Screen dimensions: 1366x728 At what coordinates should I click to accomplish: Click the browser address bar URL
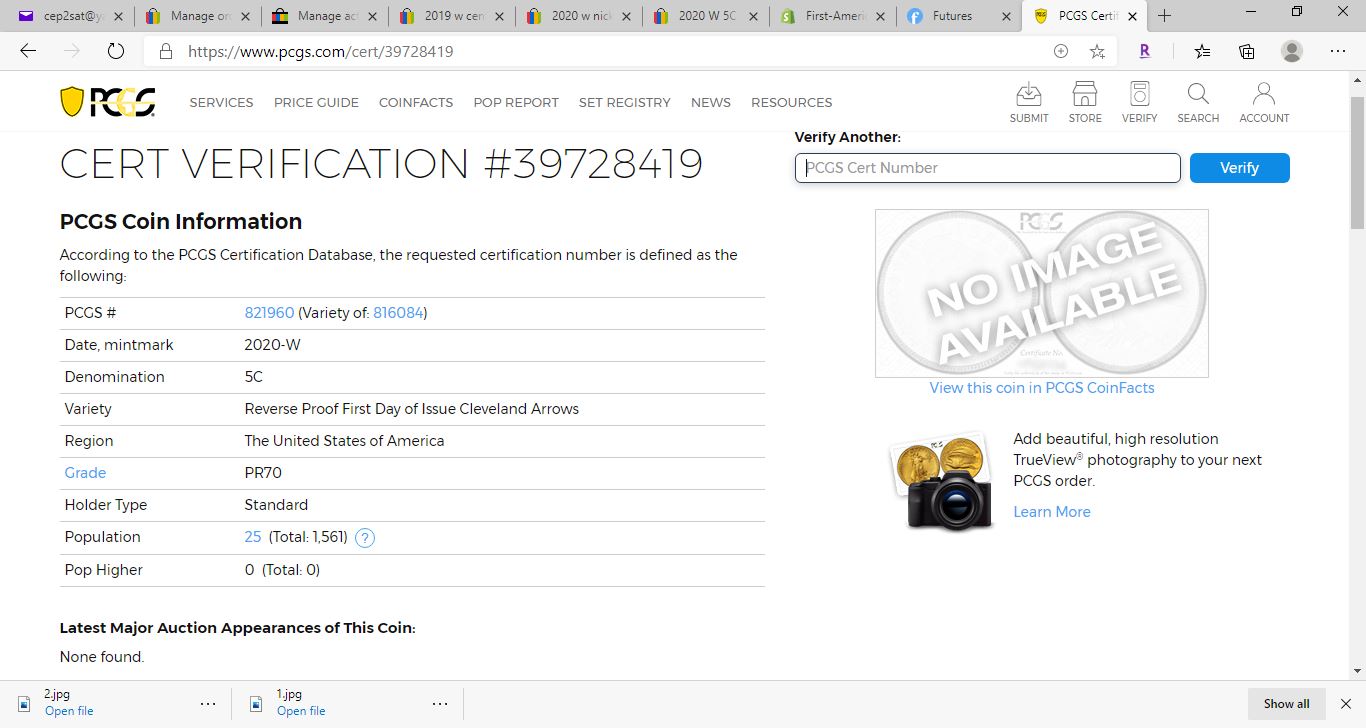click(321, 51)
